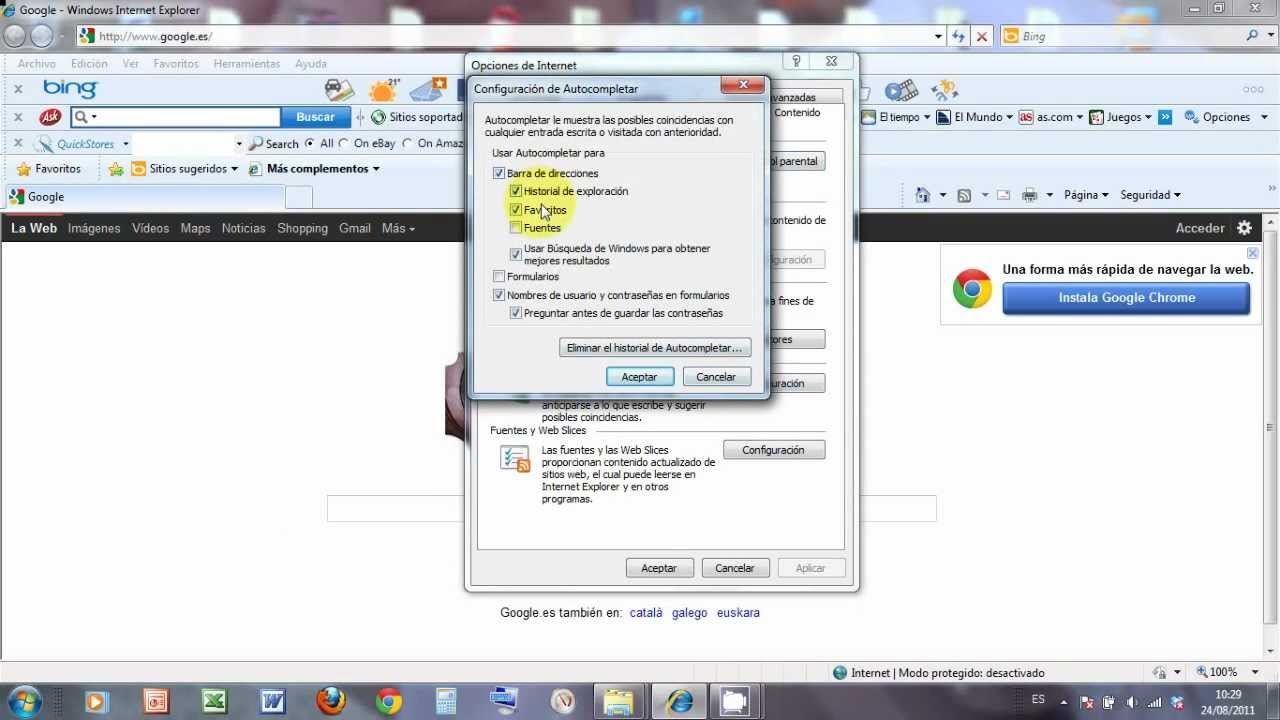Click the Ask toolbar logo
1280x720 pixels.
pyautogui.click(x=50, y=117)
